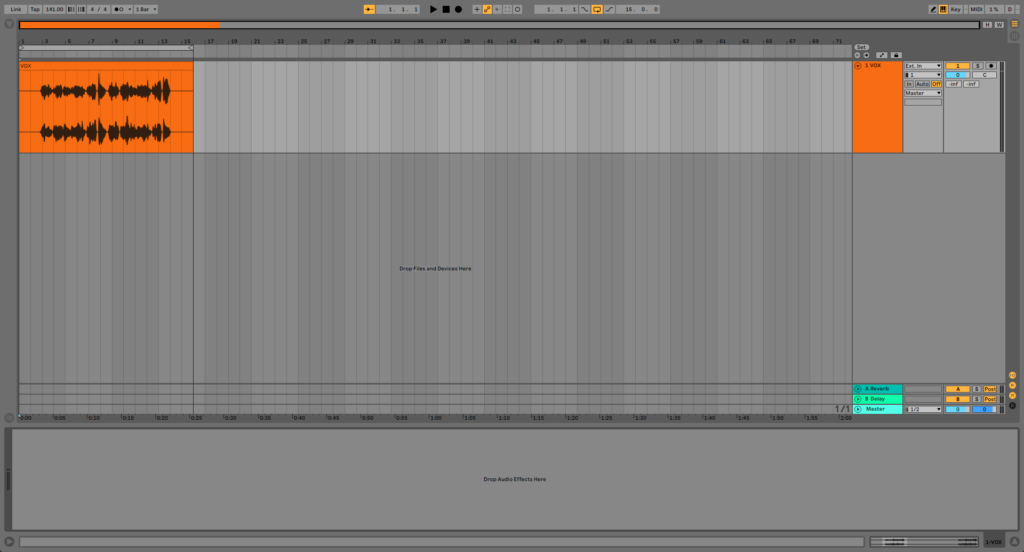Click the VOX pan control C
The image size is (1024, 552).
984,75
